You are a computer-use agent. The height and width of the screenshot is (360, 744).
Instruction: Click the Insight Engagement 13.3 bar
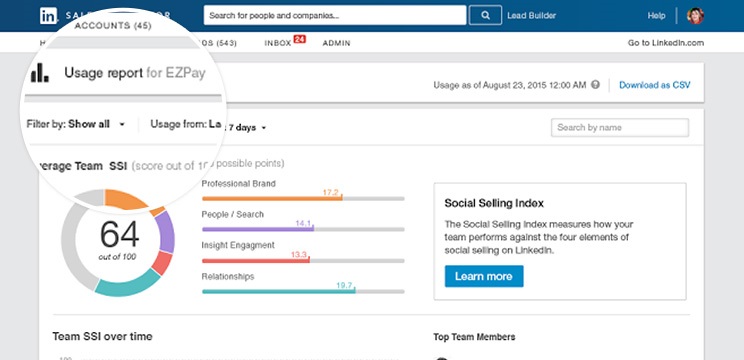[x=303, y=260]
